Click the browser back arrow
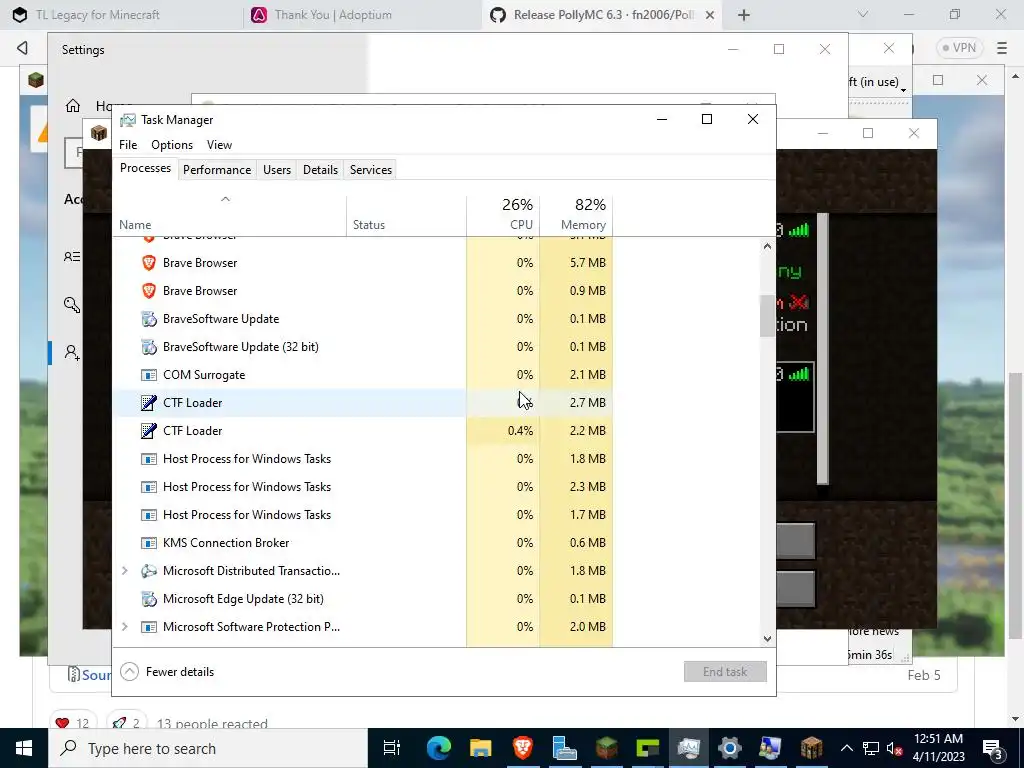The image size is (1024, 768). [x=22, y=48]
